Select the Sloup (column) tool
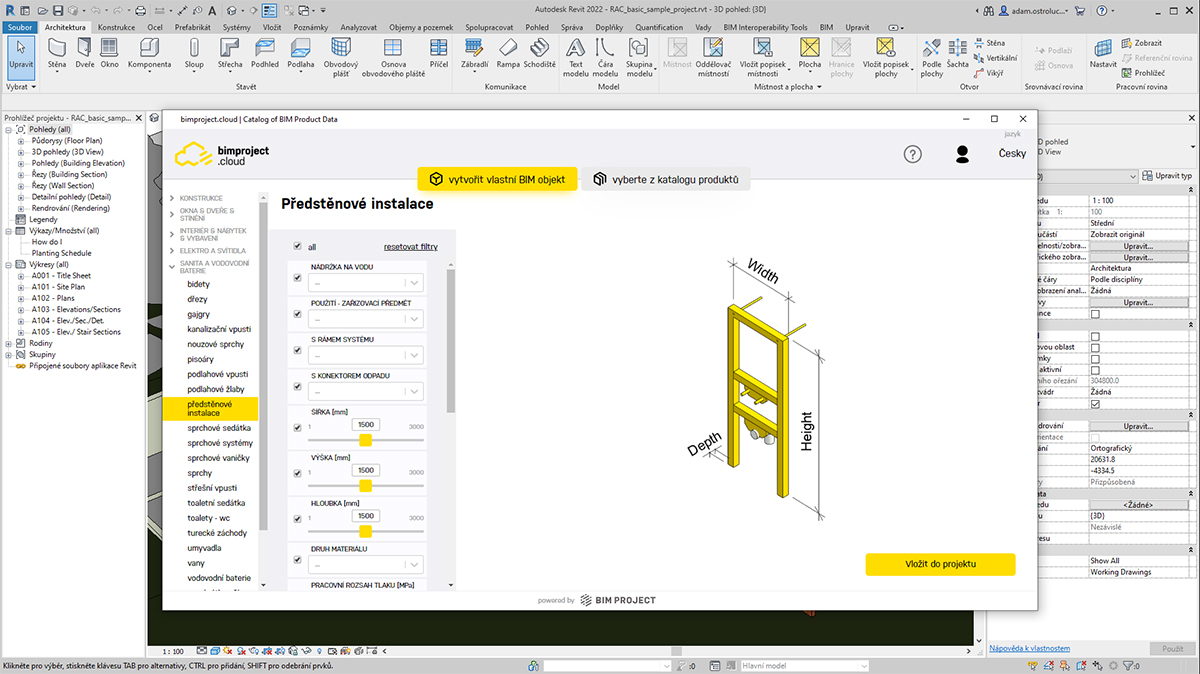This screenshot has width=1200, height=674. point(194,54)
